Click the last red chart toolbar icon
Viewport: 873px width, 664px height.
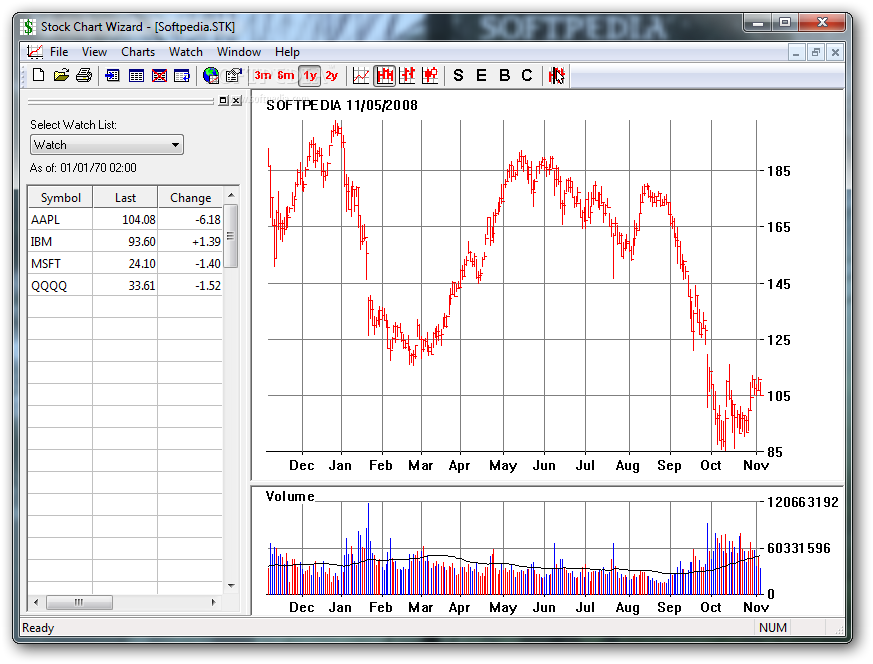[x=556, y=75]
